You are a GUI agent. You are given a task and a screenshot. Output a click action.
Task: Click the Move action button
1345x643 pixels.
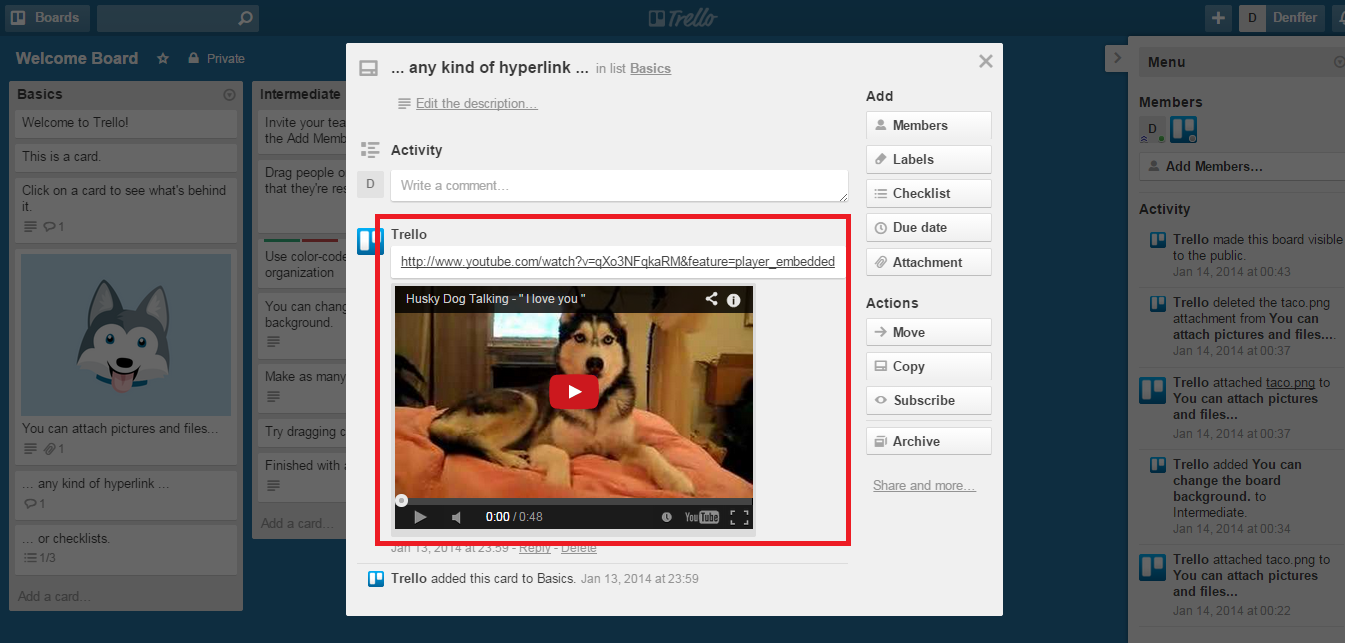click(x=929, y=332)
